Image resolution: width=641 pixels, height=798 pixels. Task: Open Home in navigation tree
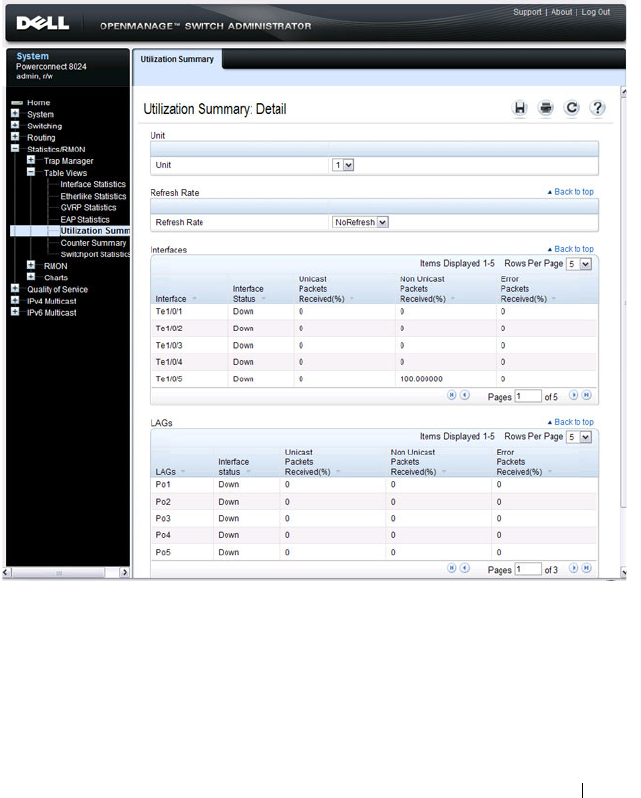pos(39,103)
